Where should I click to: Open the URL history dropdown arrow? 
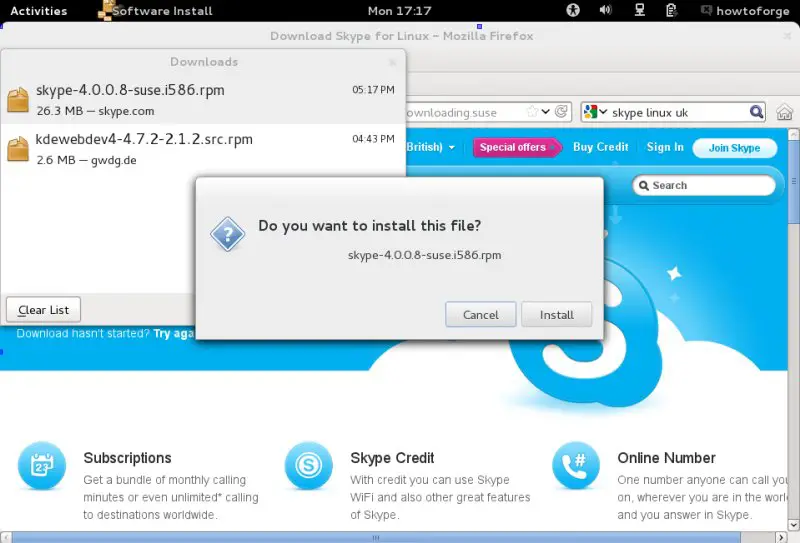click(x=545, y=112)
